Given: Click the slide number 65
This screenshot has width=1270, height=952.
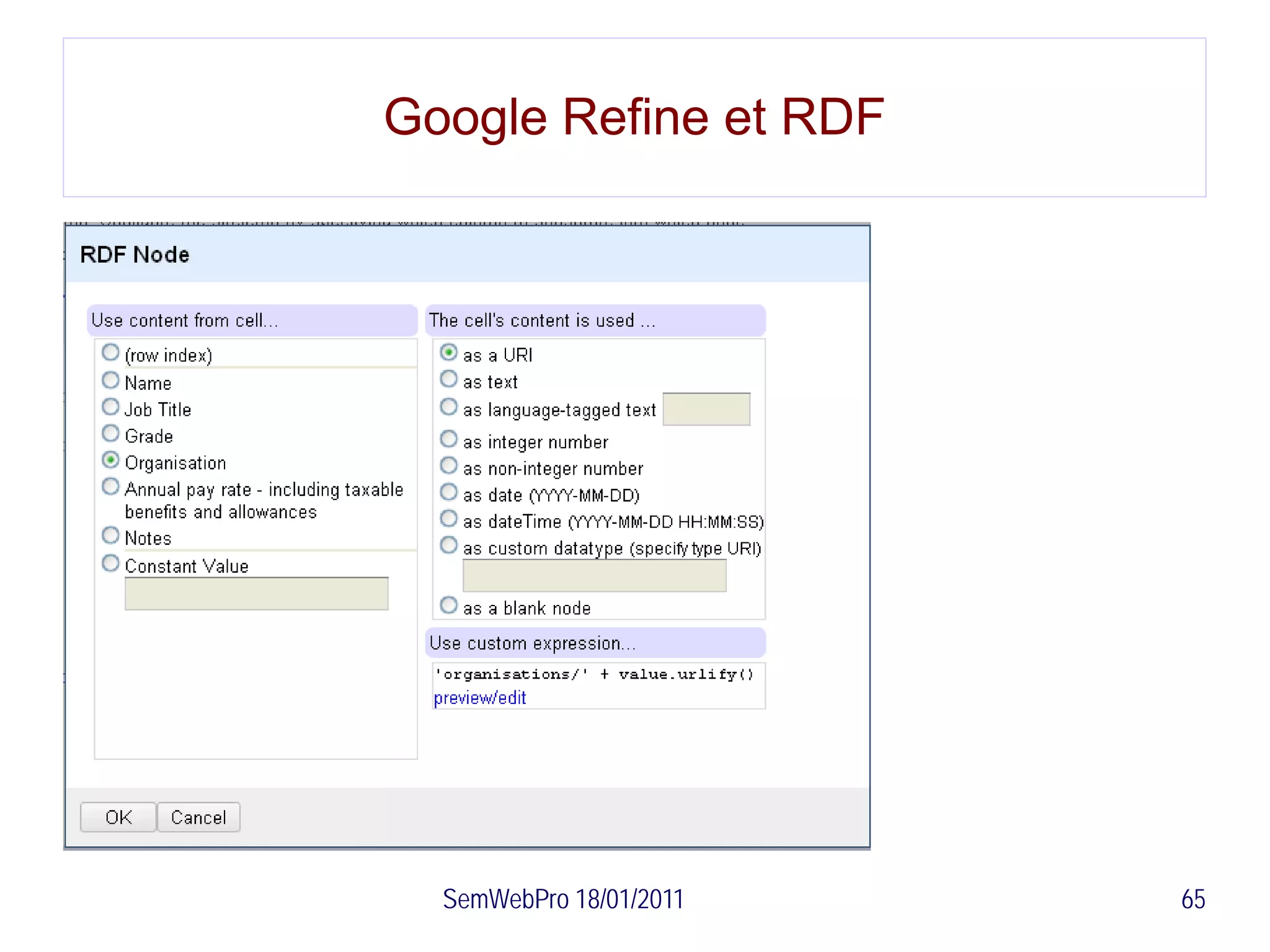Looking at the screenshot, I should (1193, 899).
